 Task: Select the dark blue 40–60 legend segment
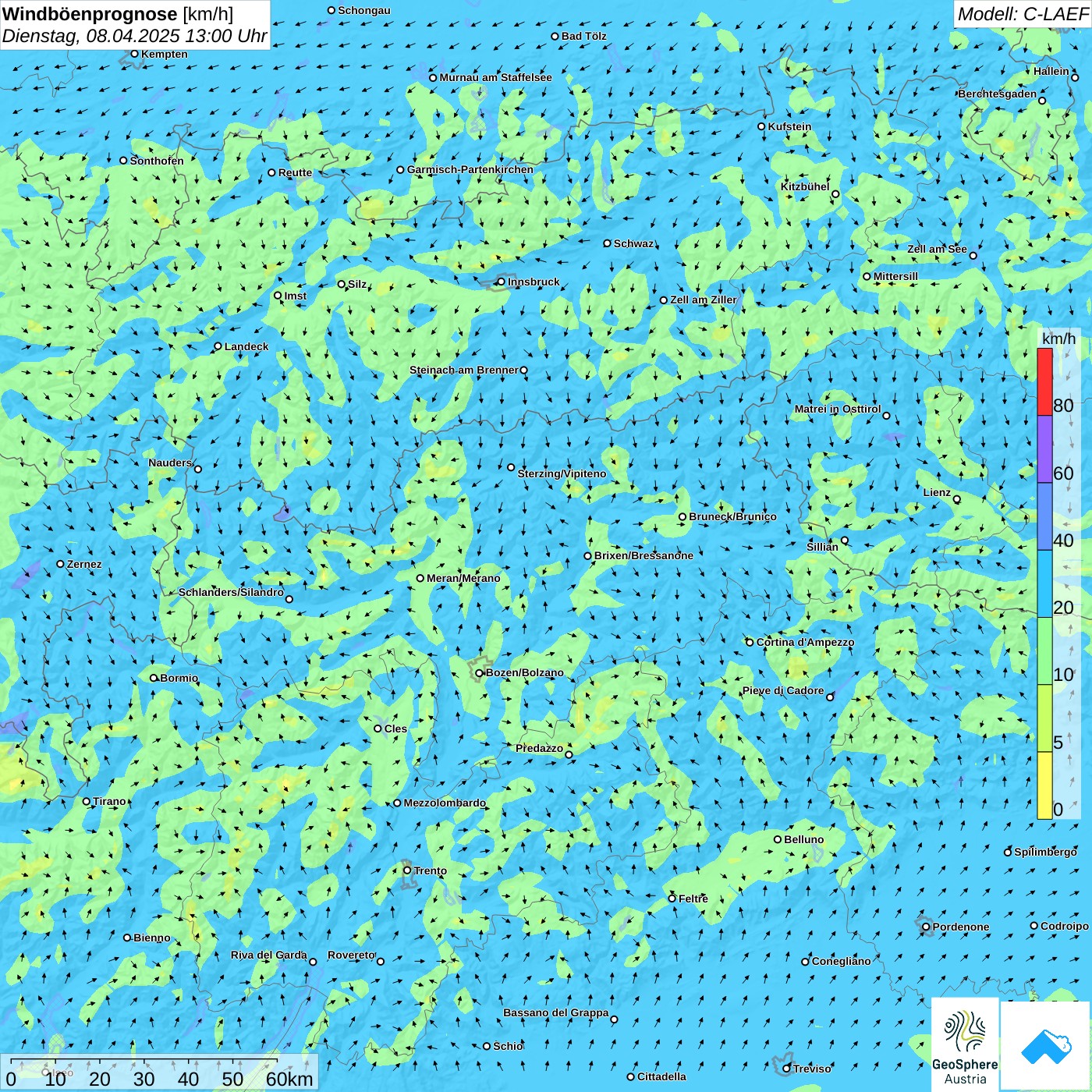(1044, 516)
